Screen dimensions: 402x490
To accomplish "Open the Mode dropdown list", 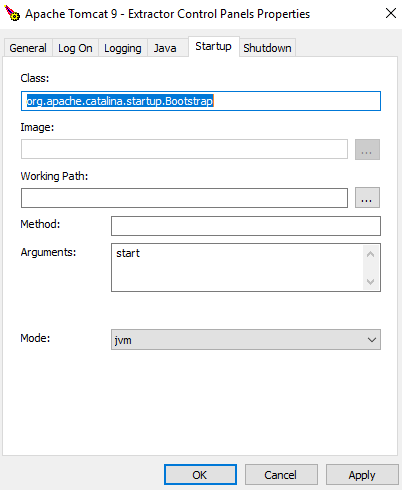I will click(246, 340).
